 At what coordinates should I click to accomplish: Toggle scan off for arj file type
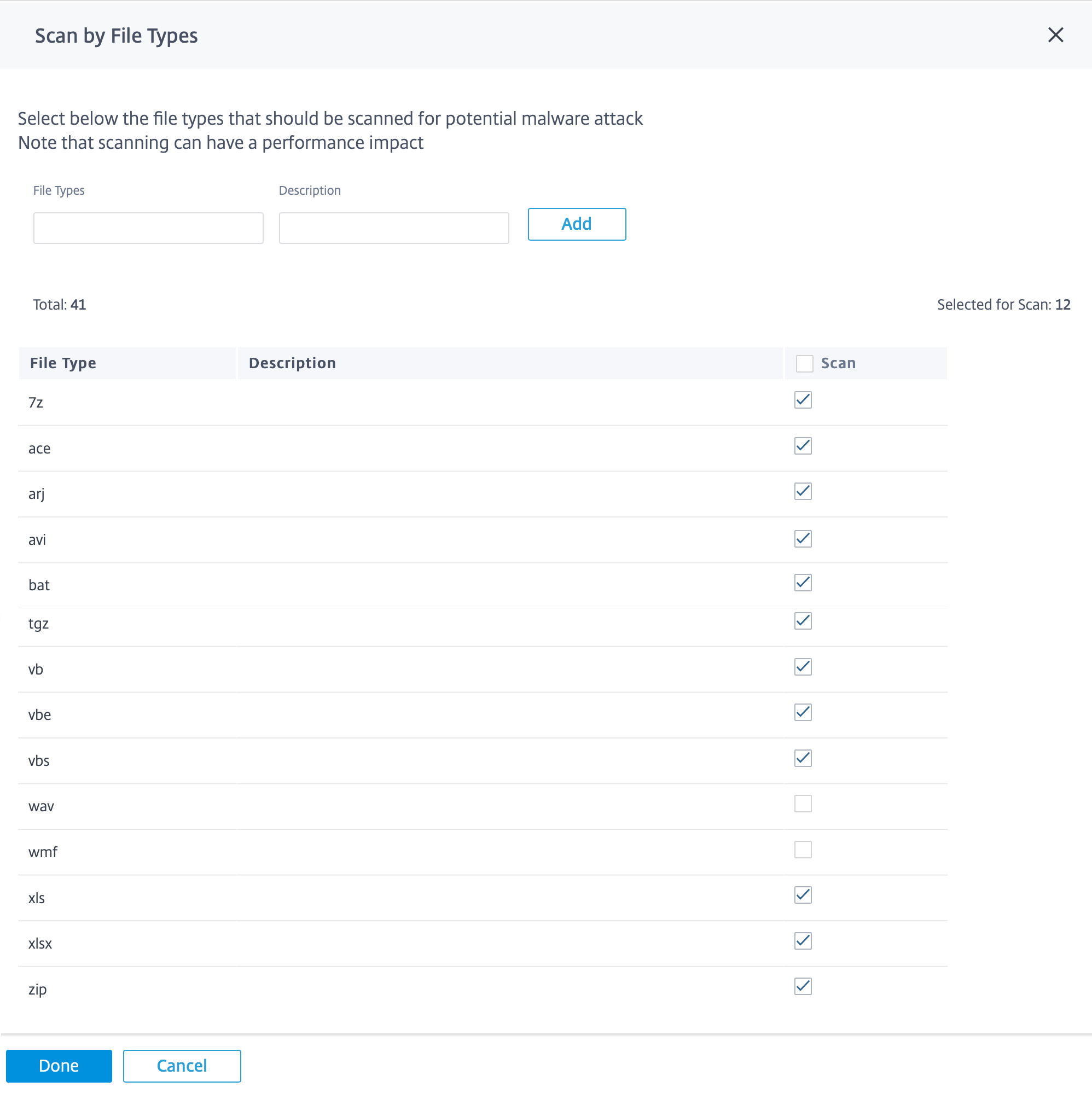(x=802, y=492)
